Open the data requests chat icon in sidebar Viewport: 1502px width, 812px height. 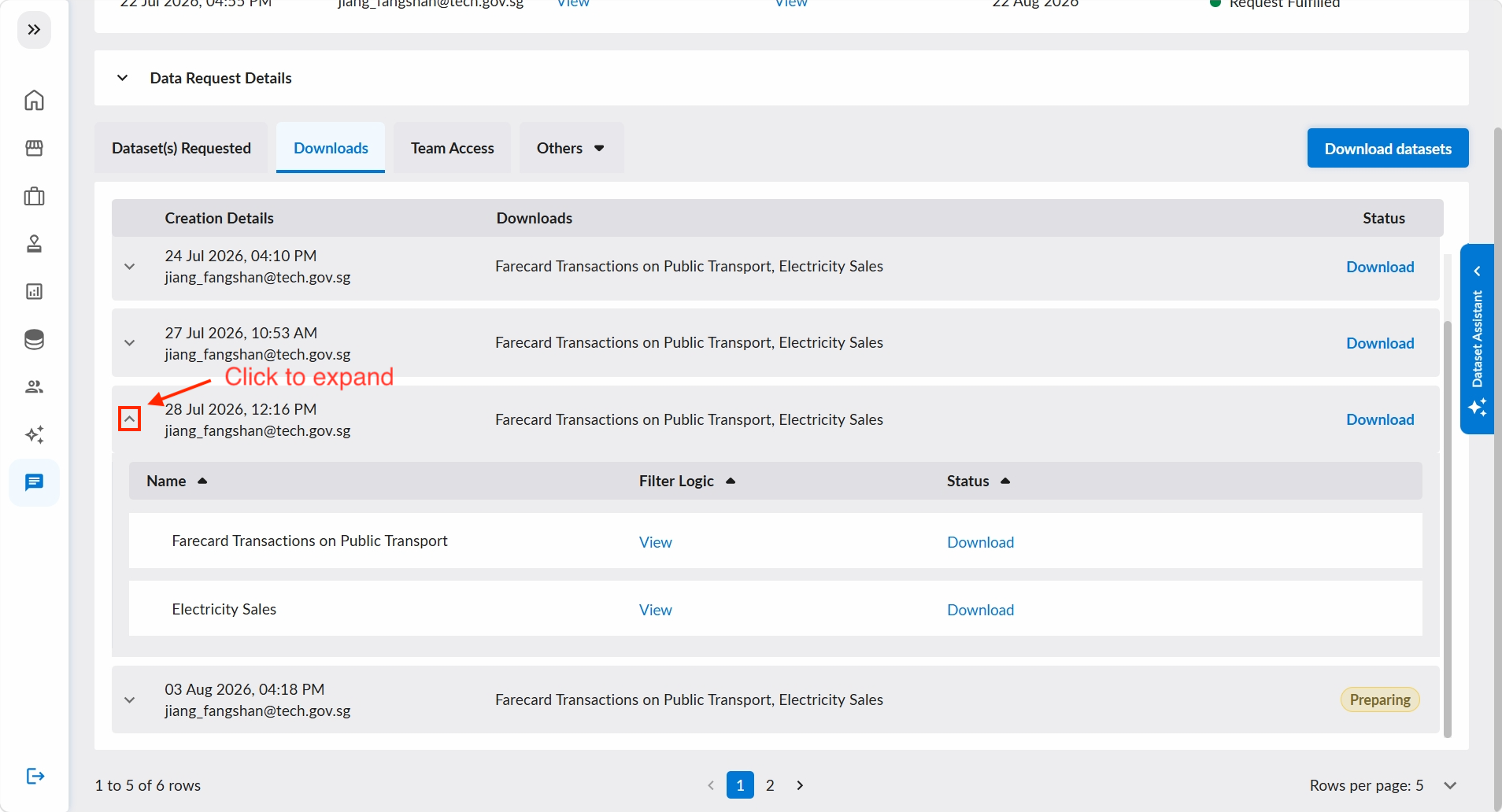(x=34, y=482)
